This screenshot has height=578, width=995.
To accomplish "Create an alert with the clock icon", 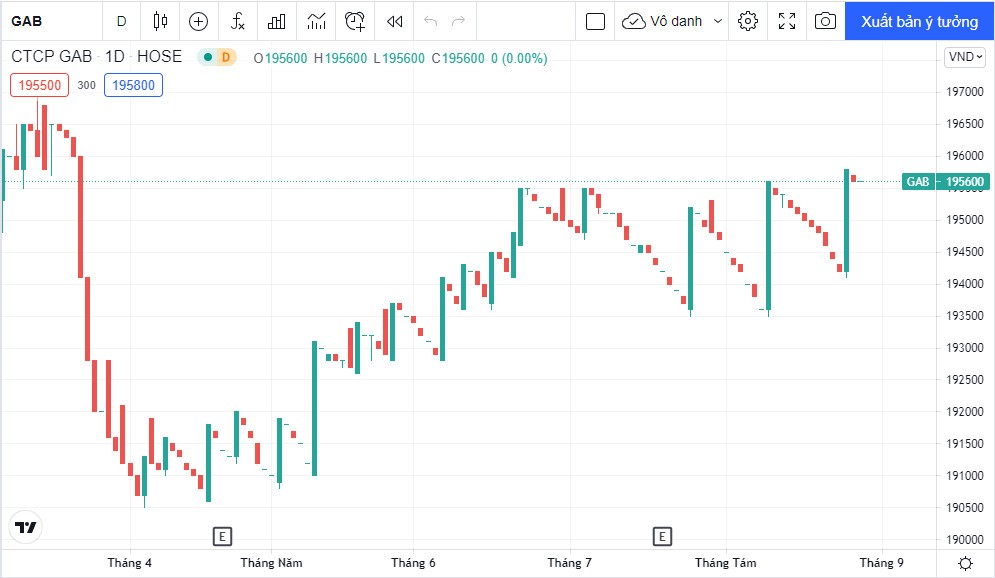I will tap(355, 21).
